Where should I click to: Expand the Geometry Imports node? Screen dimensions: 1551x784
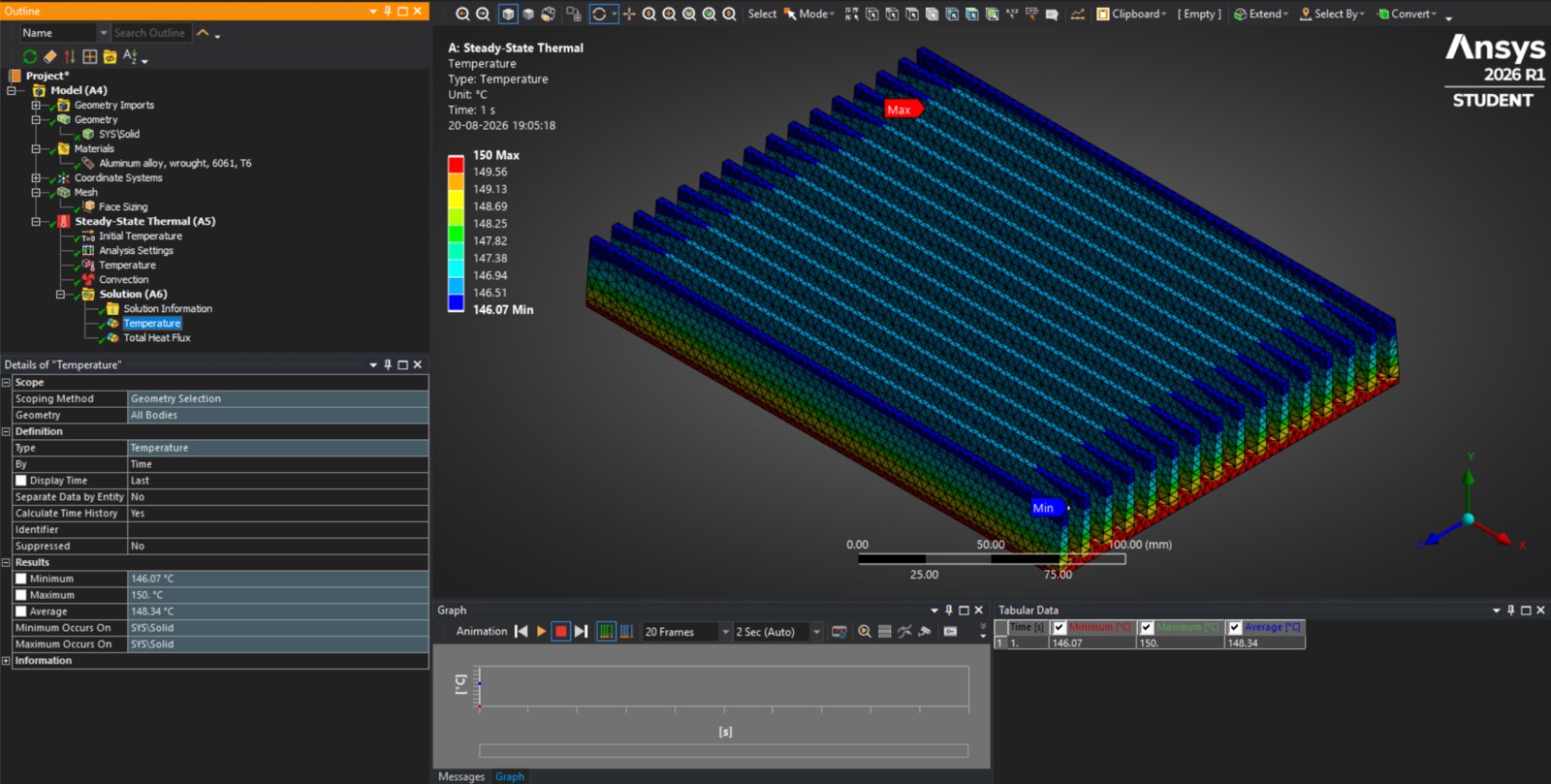(x=36, y=105)
